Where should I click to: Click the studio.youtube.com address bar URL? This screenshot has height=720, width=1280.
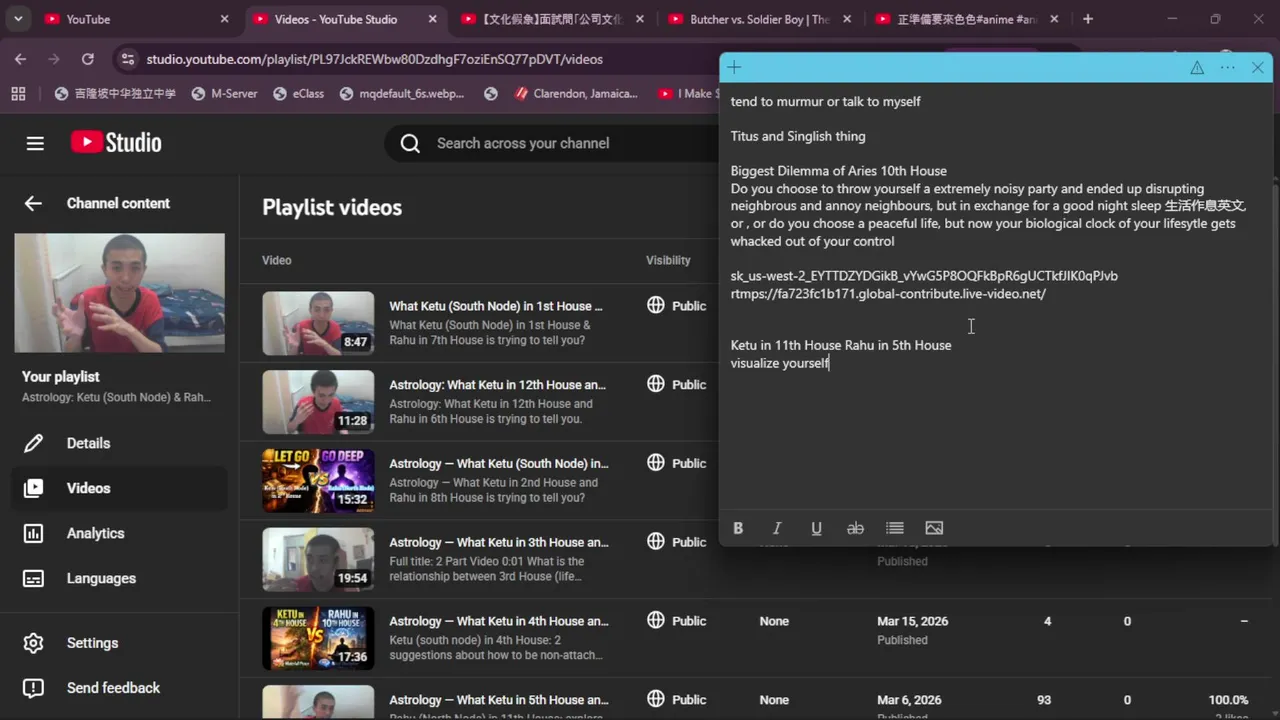374,59
